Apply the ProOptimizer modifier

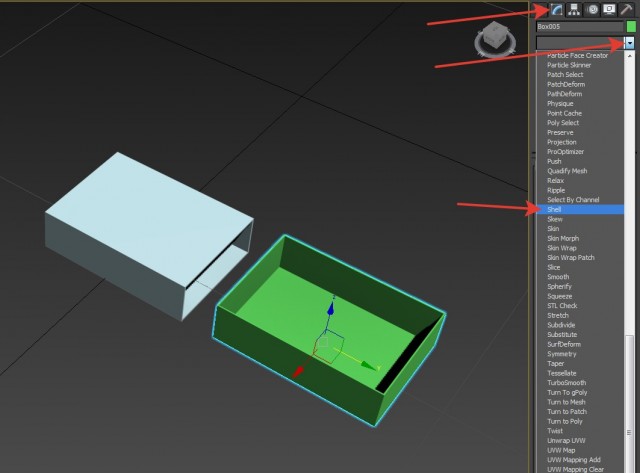[x=565, y=152]
